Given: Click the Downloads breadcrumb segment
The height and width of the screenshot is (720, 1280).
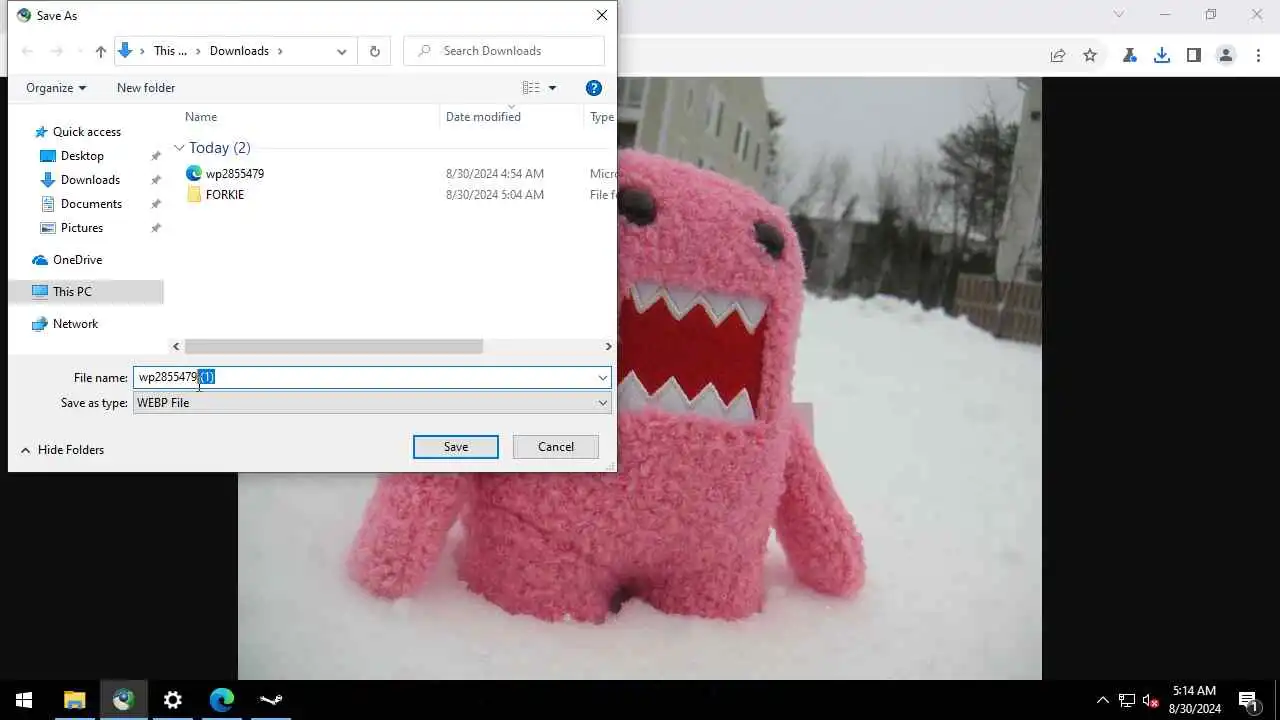Looking at the screenshot, I should 239,51.
